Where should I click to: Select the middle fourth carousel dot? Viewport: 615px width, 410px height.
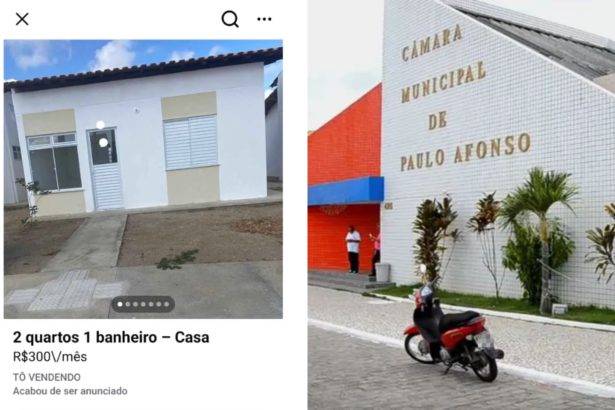click(x=143, y=304)
